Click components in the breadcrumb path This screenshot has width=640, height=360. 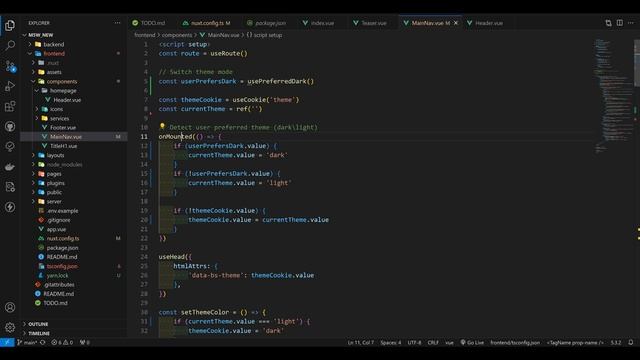pyautogui.click(x=177, y=35)
